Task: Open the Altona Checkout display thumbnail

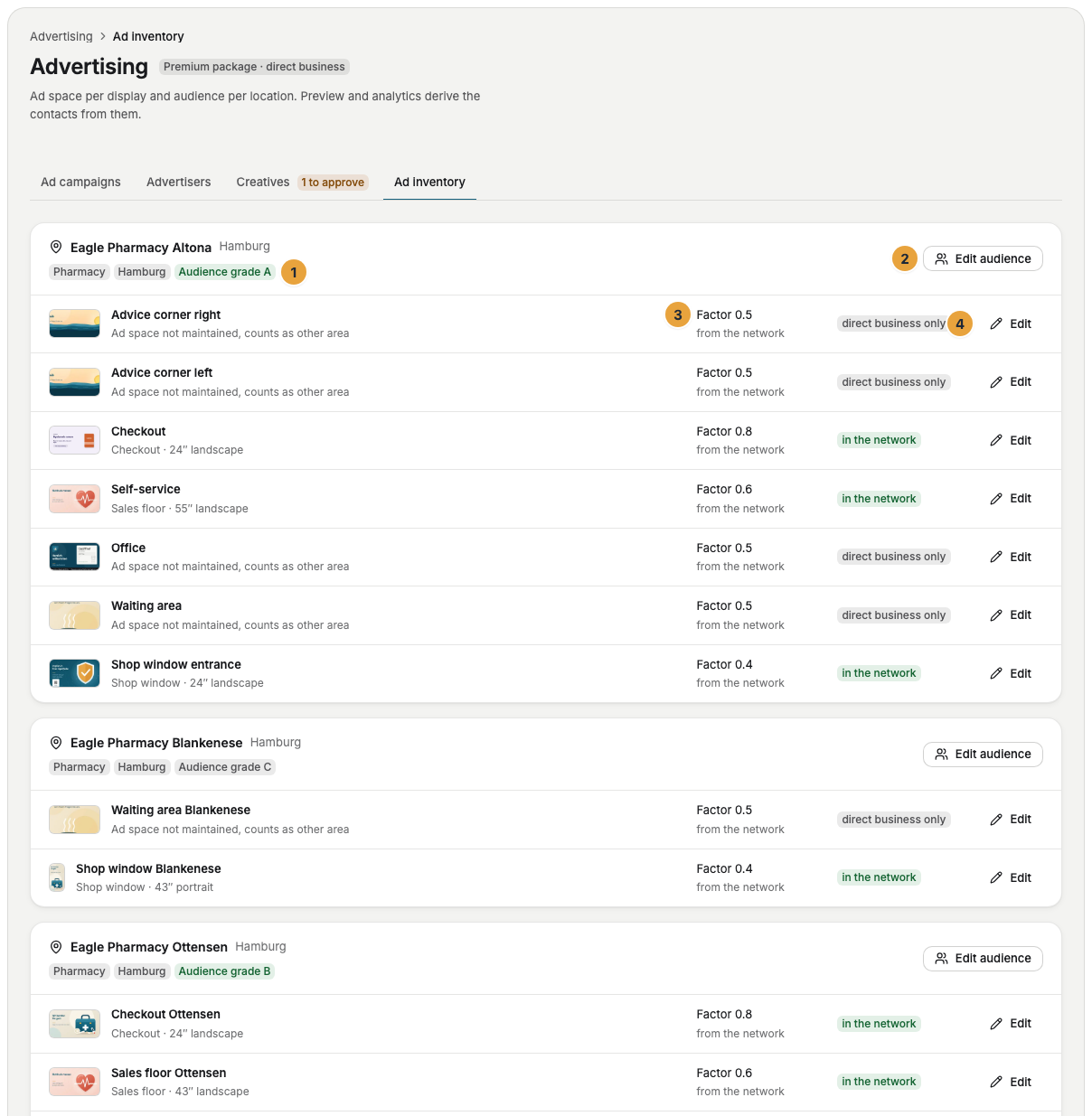Action: pos(74,440)
